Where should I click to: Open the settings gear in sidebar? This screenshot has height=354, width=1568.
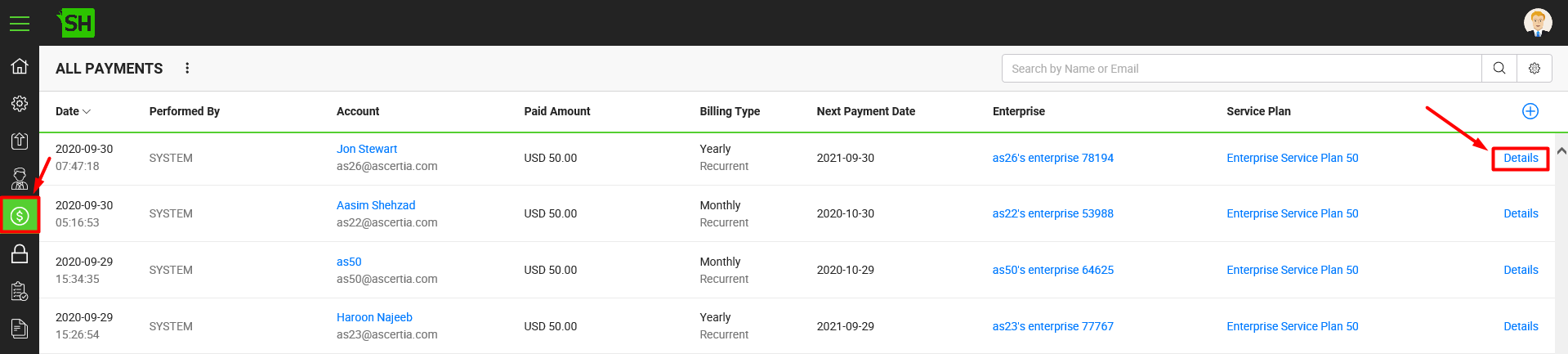[x=20, y=104]
